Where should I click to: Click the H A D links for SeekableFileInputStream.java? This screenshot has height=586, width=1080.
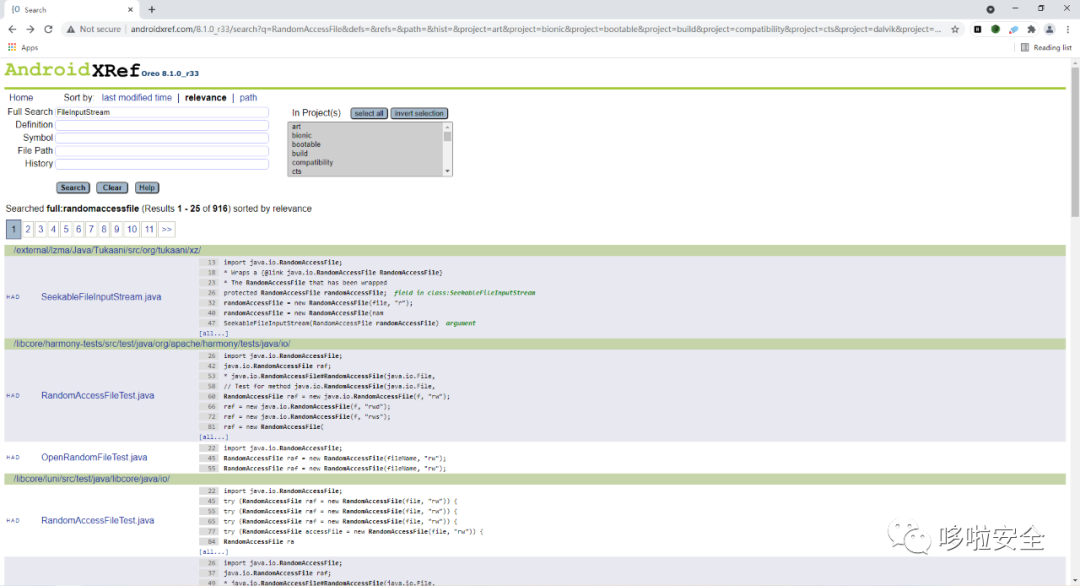(13, 297)
